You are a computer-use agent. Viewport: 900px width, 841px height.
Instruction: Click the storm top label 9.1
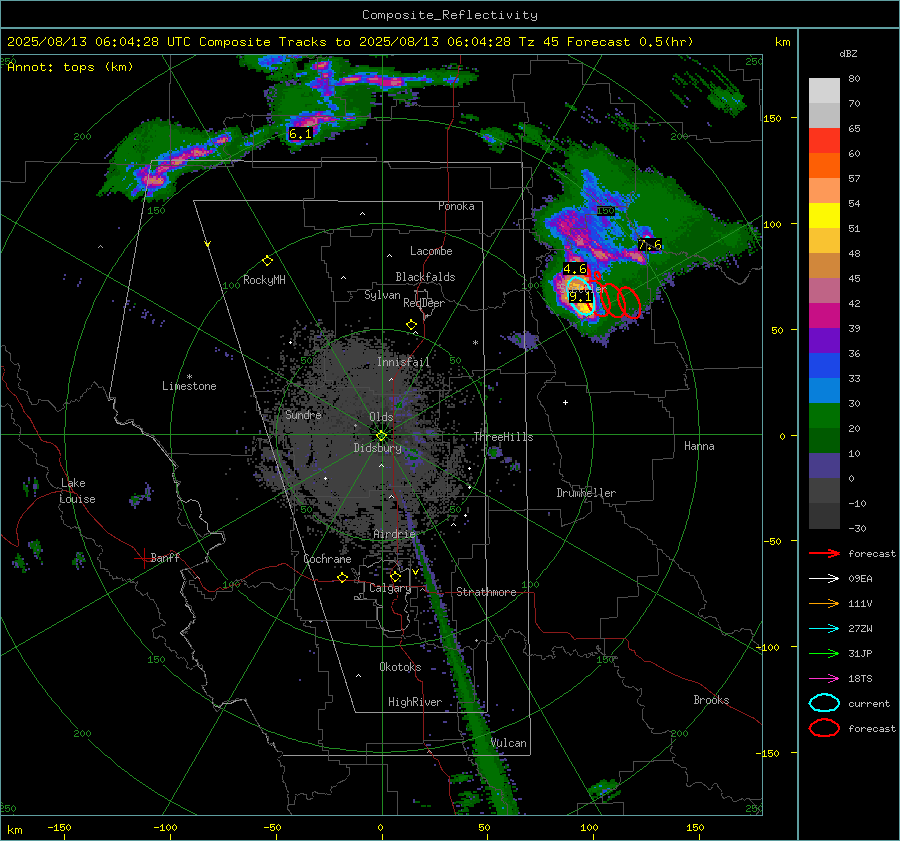[x=580, y=297]
